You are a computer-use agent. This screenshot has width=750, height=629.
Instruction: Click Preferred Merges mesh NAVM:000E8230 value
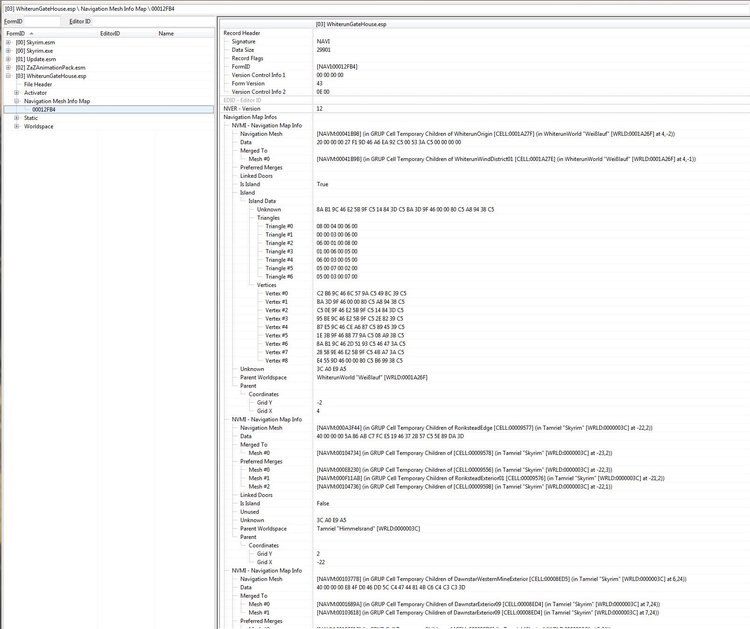(x=464, y=470)
